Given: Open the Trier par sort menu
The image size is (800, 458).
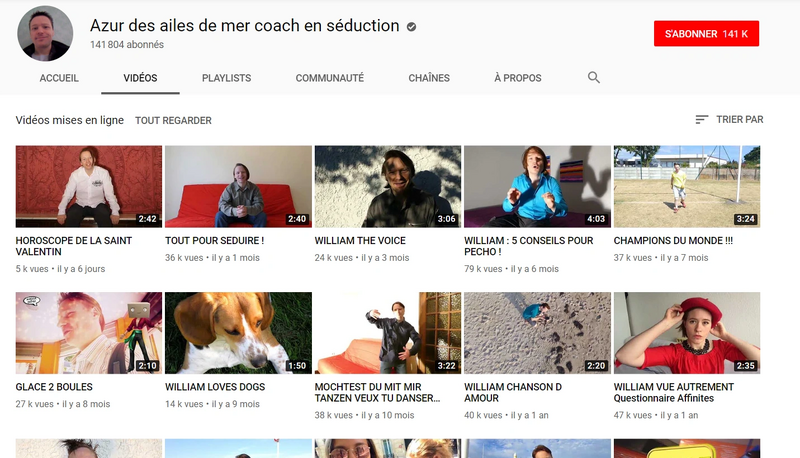Looking at the screenshot, I should click(729, 120).
